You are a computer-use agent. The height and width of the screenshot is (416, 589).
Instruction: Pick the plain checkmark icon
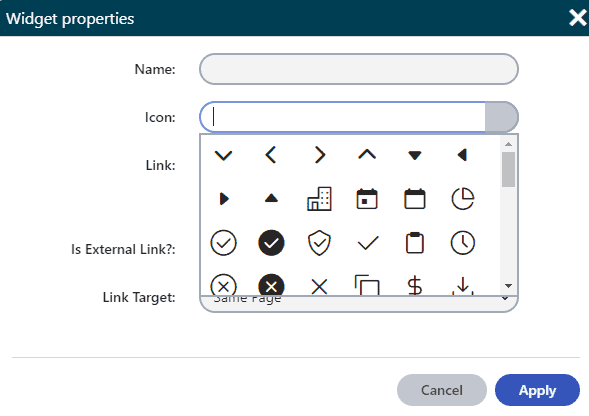pyautogui.click(x=368, y=243)
